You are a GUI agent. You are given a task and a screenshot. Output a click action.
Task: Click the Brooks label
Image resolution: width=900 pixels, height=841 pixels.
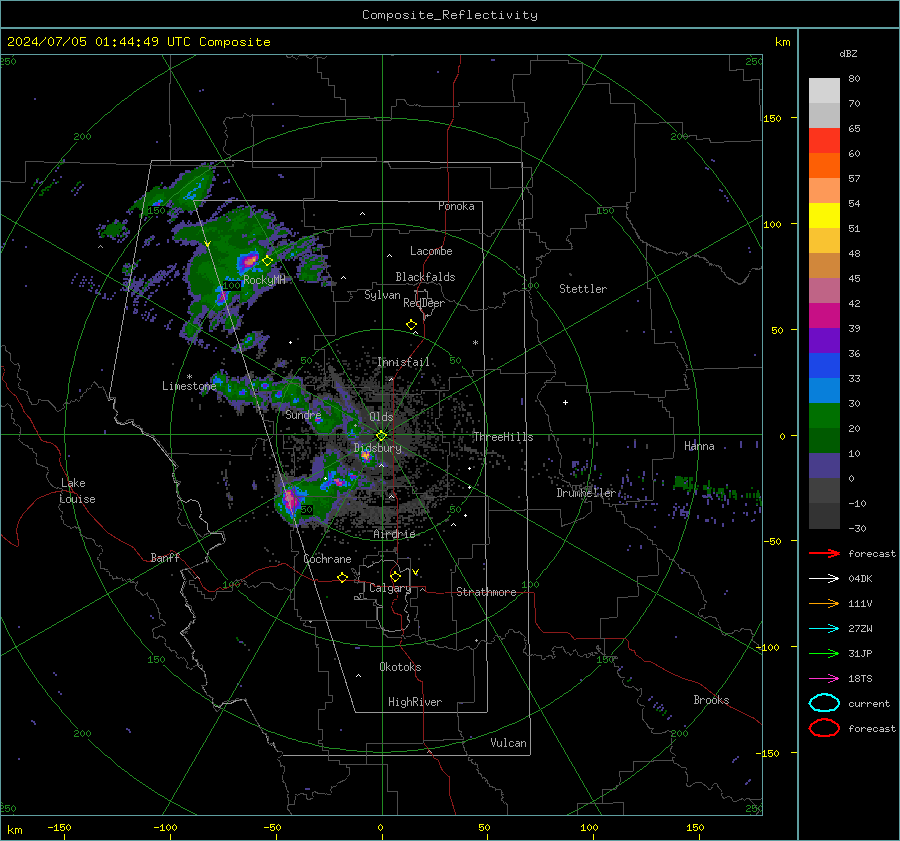(711, 700)
